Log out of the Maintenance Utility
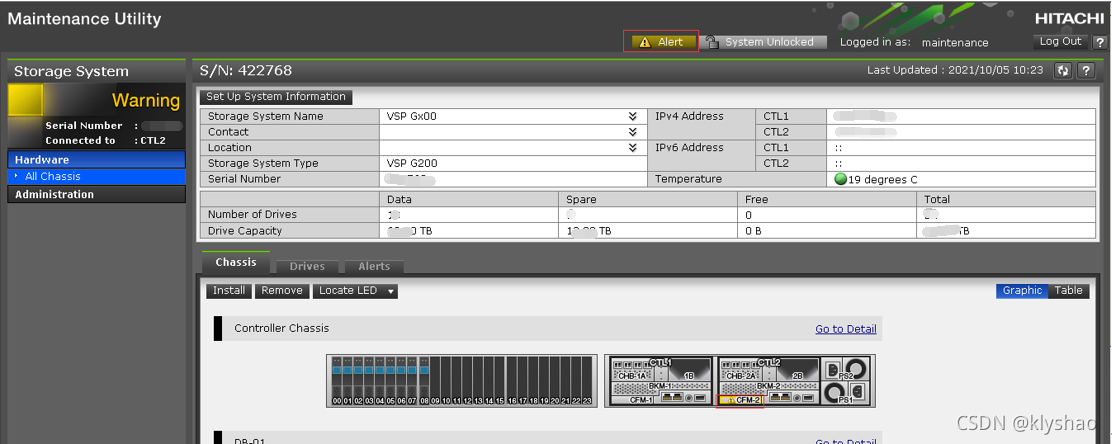1112x444 pixels. (1060, 41)
